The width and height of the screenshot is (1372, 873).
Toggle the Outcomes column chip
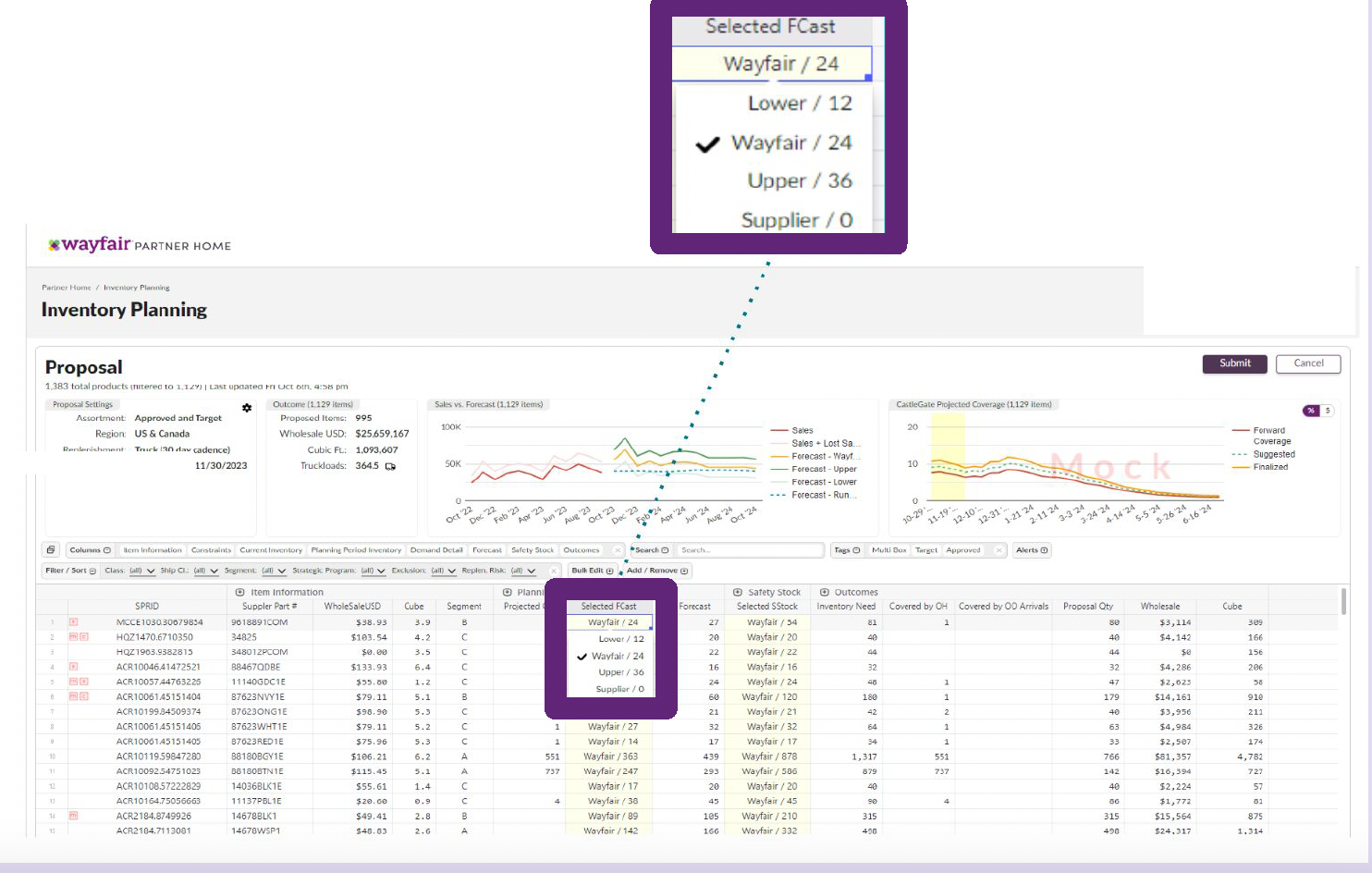pos(582,550)
